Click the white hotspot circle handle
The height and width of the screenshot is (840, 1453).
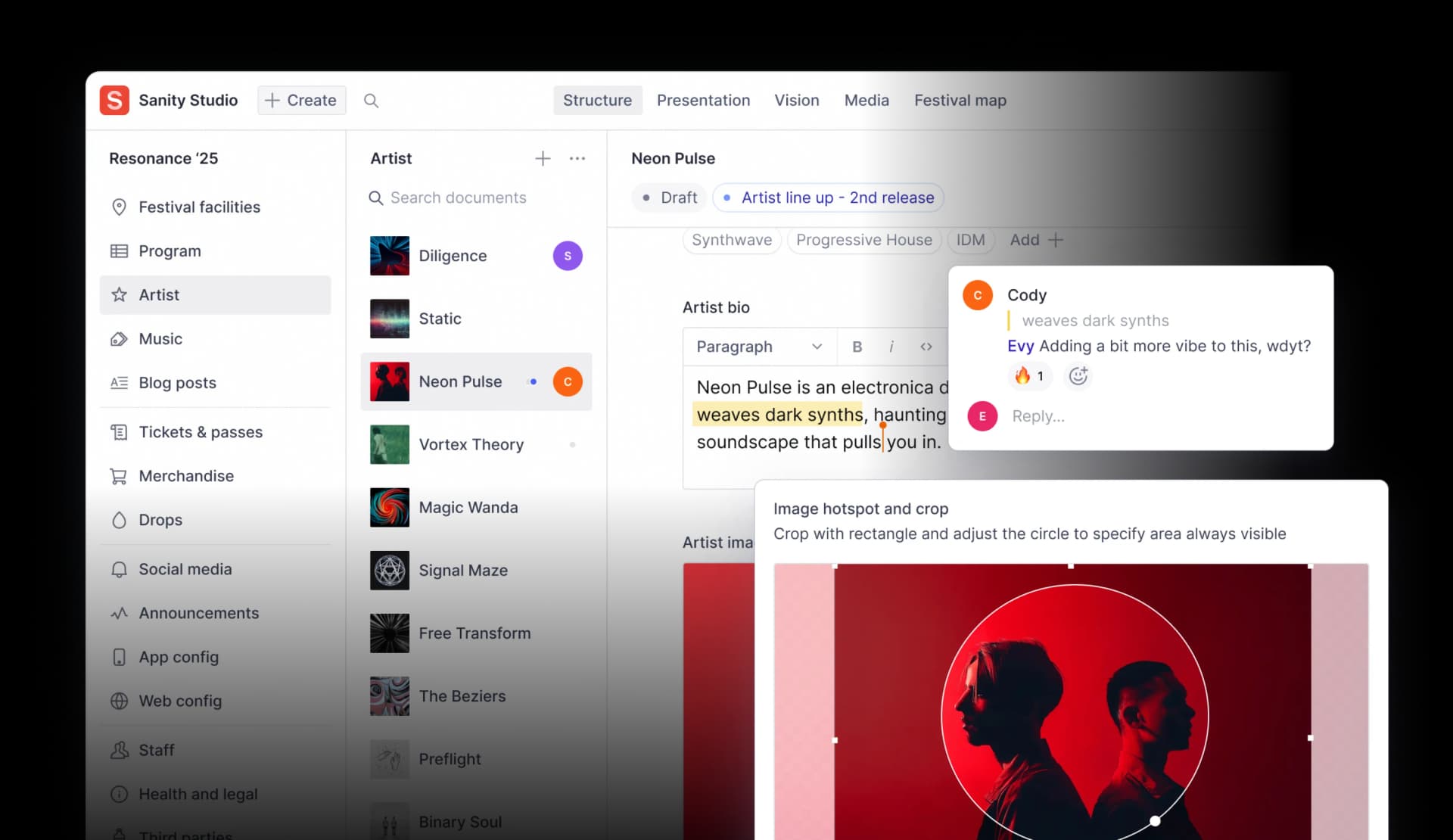point(1155,820)
